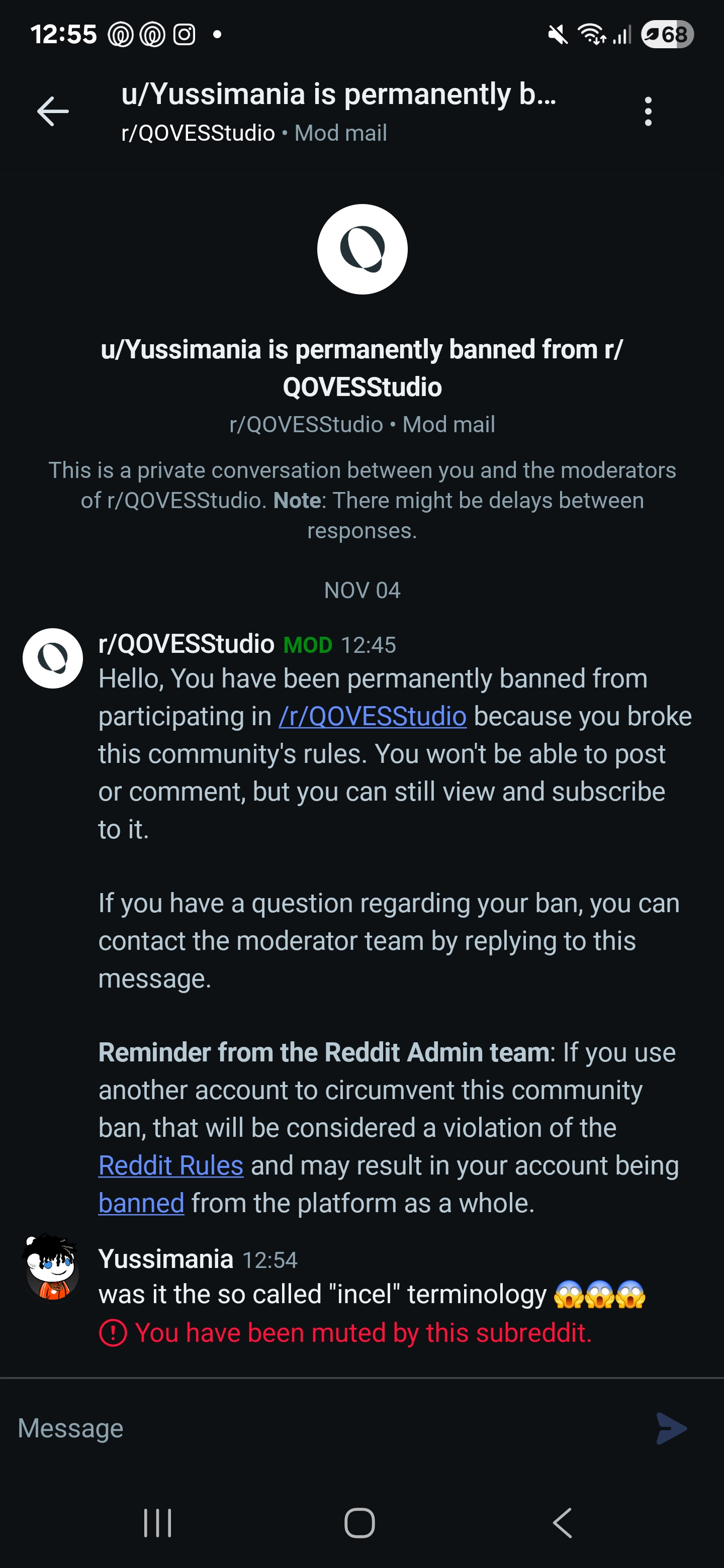Viewport: 724px width, 1568px height.
Task: Open Android recent apps button
Action: [x=158, y=1523]
